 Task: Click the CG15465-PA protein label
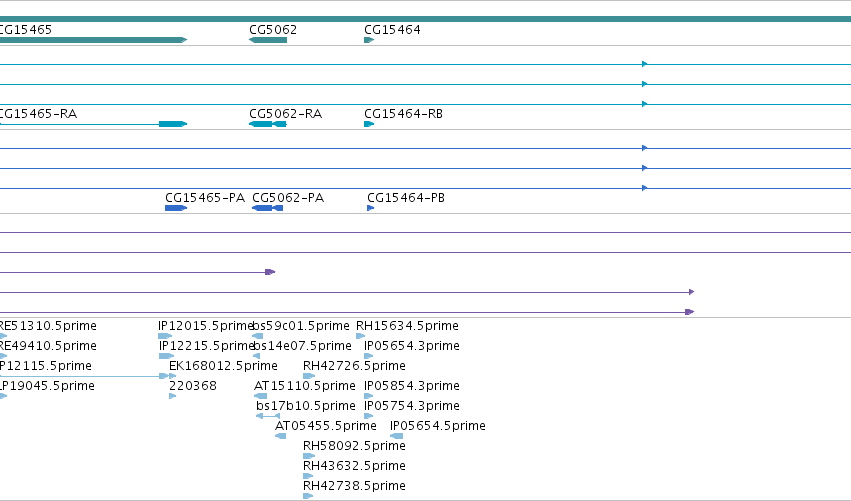pos(205,198)
